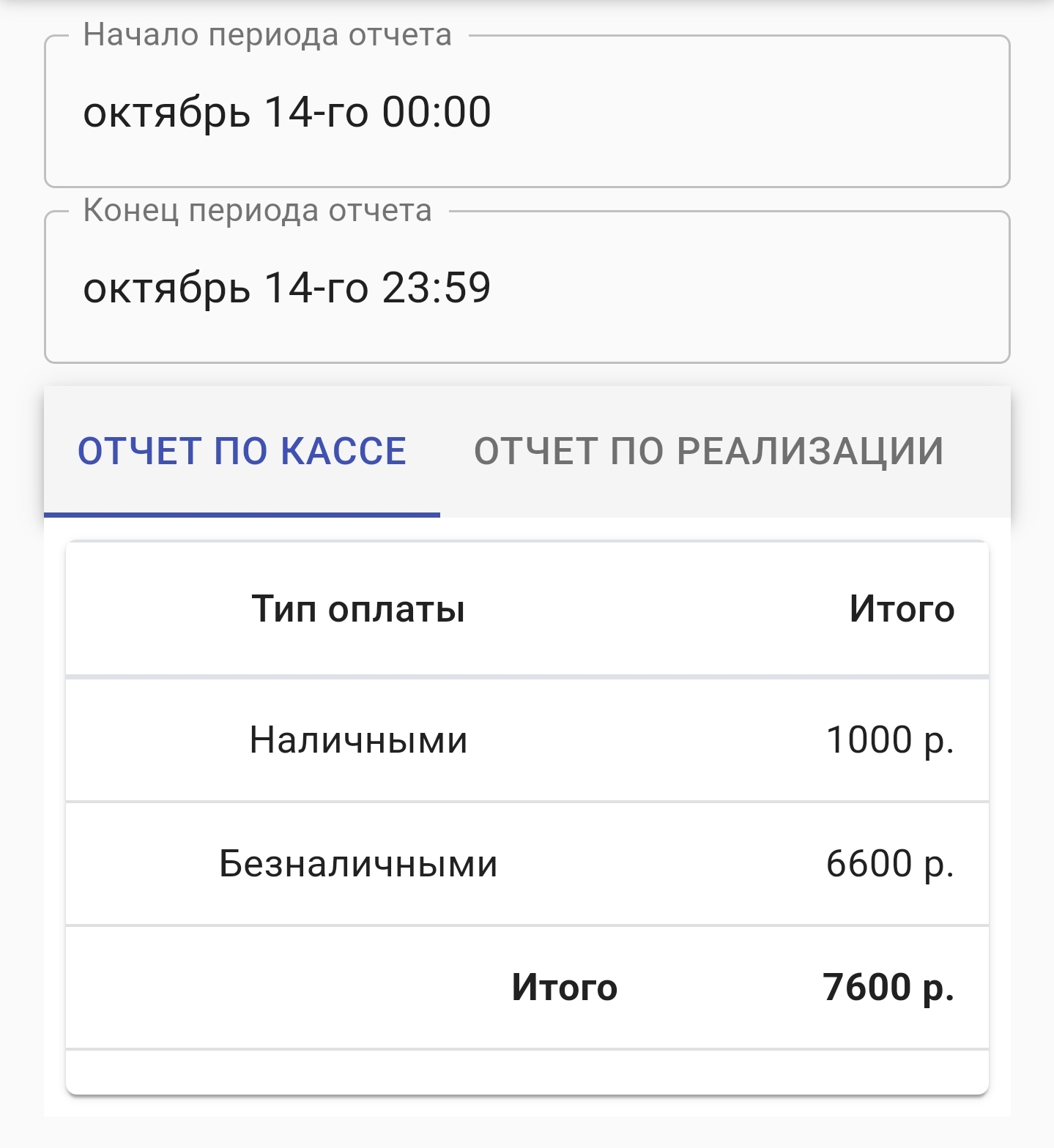Click the 6600 р. cashless amount
The image size is (1054, 1148).
pos(890,864)
